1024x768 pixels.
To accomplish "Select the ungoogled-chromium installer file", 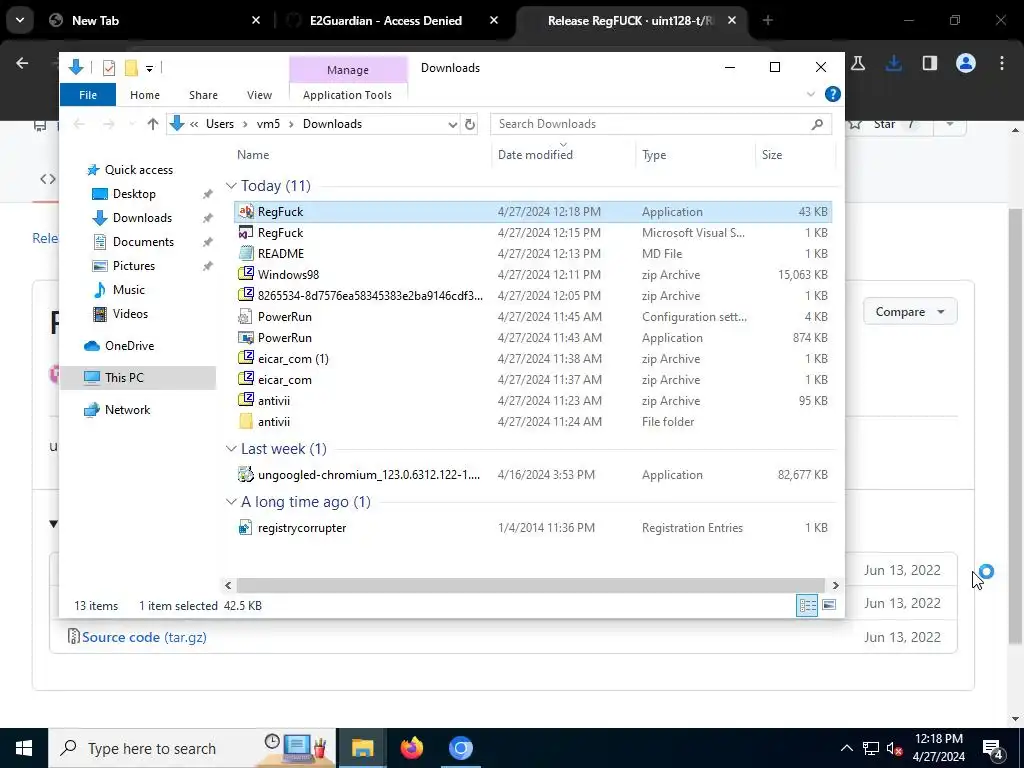I will click(532, 475).
